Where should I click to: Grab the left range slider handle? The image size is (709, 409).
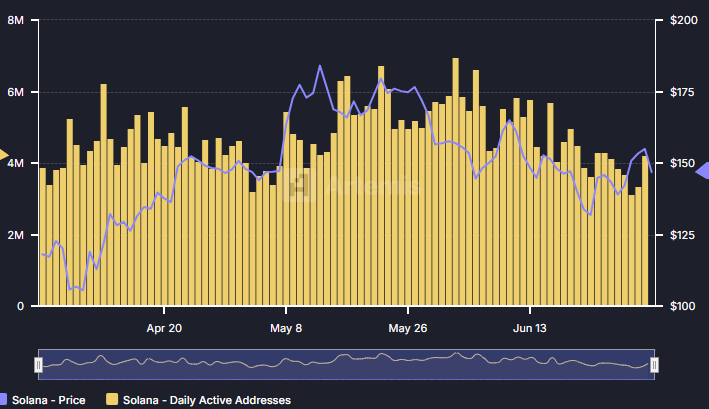(38, 365)
